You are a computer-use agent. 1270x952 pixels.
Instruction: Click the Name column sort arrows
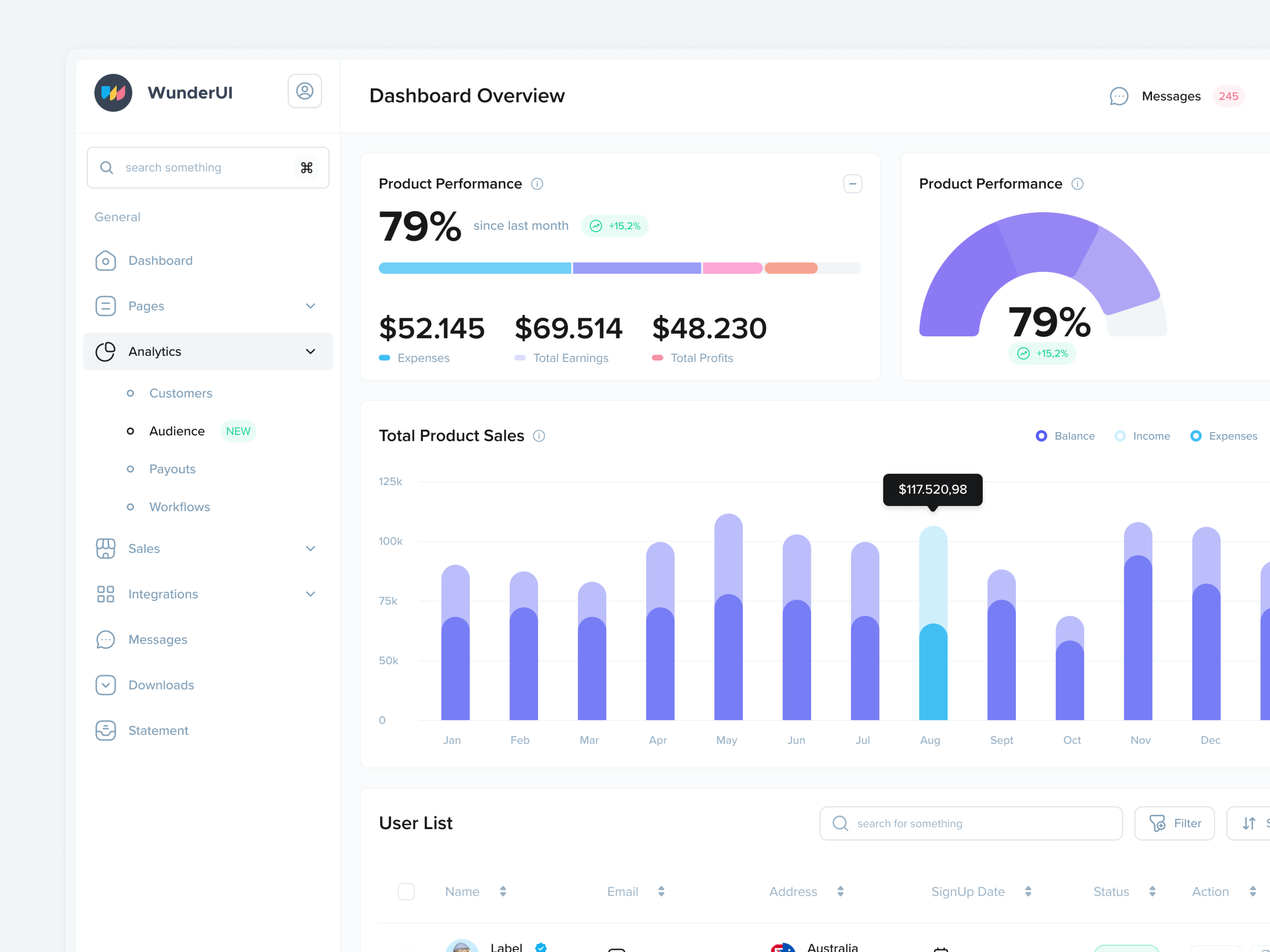click(x=503, y=891)
